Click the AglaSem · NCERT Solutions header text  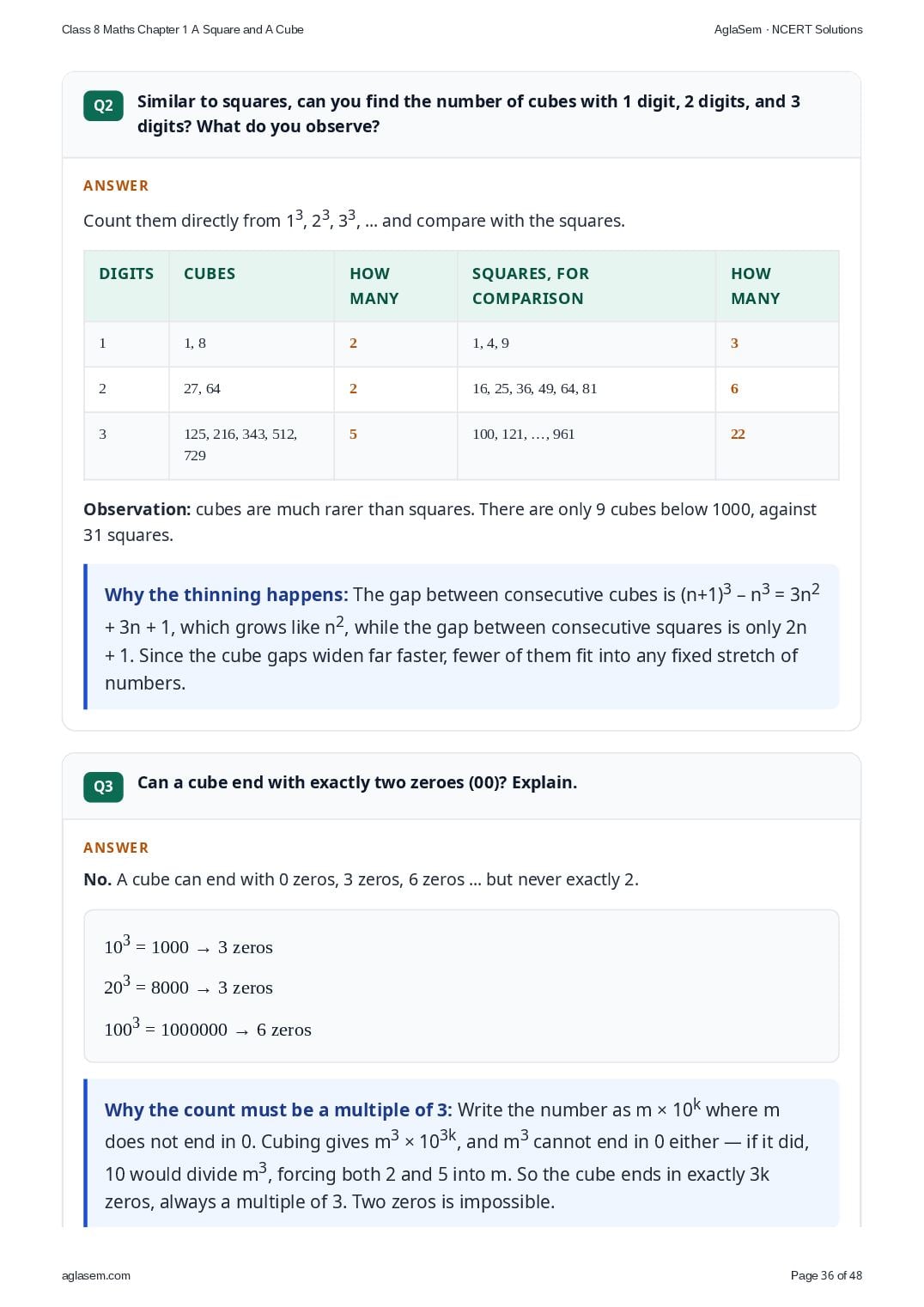(x=787, y=29)
